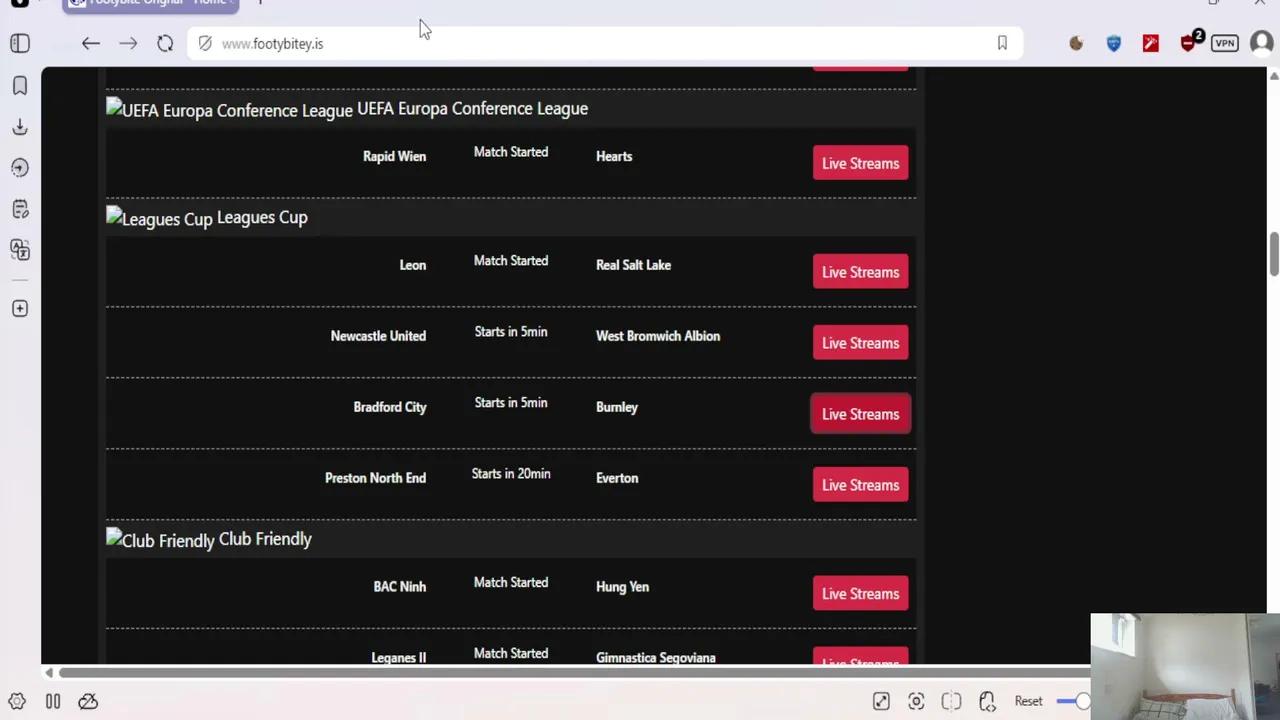The image size is (1280, 720).
Task: Click the Bradford City team name
Action: pos(390,407)
